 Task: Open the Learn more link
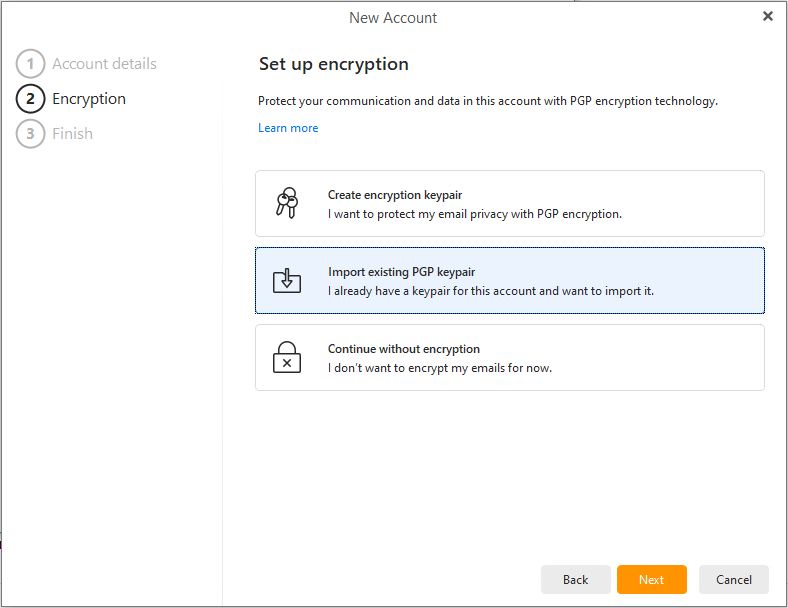point(288,128)
